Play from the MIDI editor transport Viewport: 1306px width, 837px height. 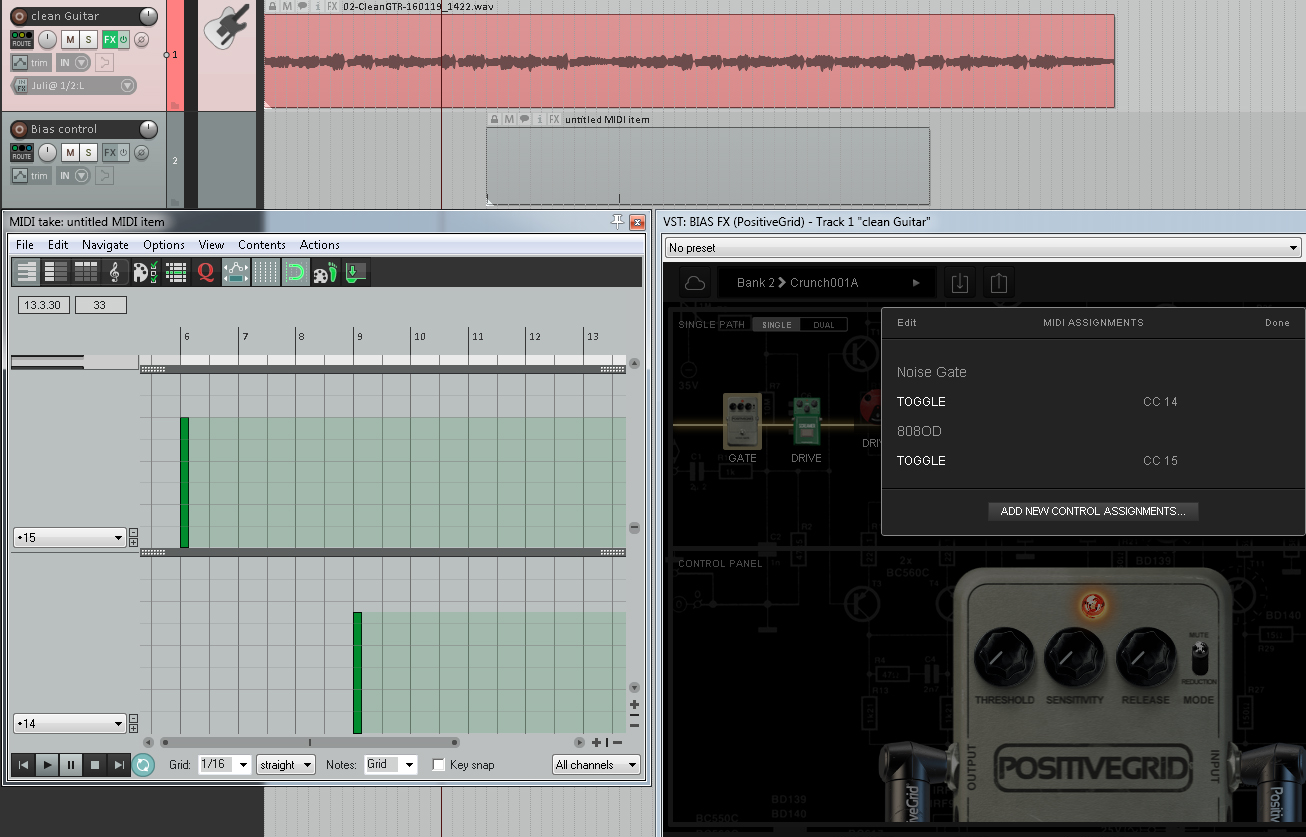click(x=47, y=765)
